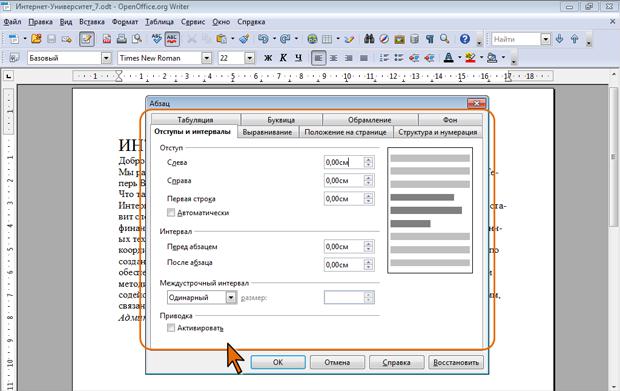The width and height of the screenshot is (620, 391).
Task: Align text right
Action: (348, 58)
